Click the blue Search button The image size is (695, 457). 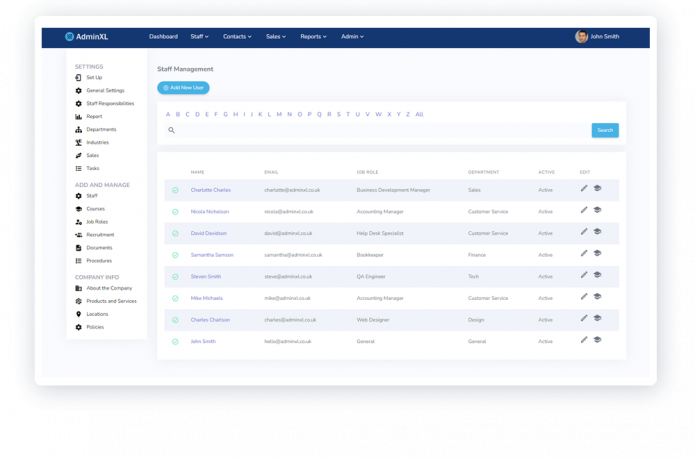605,130
